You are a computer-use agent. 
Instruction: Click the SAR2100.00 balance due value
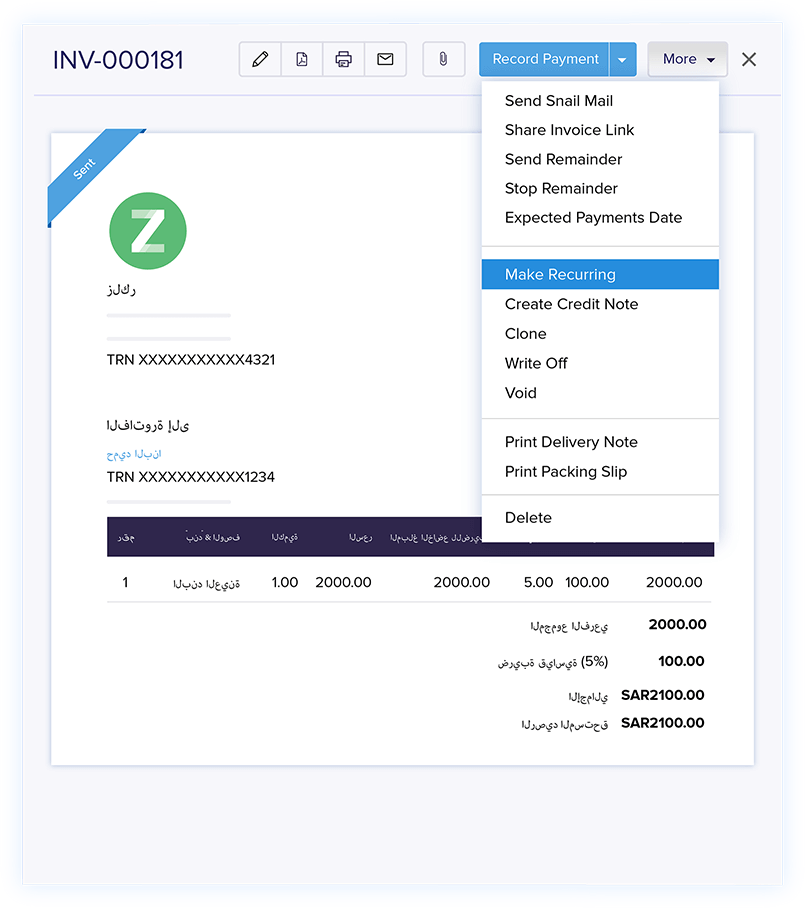663,723
